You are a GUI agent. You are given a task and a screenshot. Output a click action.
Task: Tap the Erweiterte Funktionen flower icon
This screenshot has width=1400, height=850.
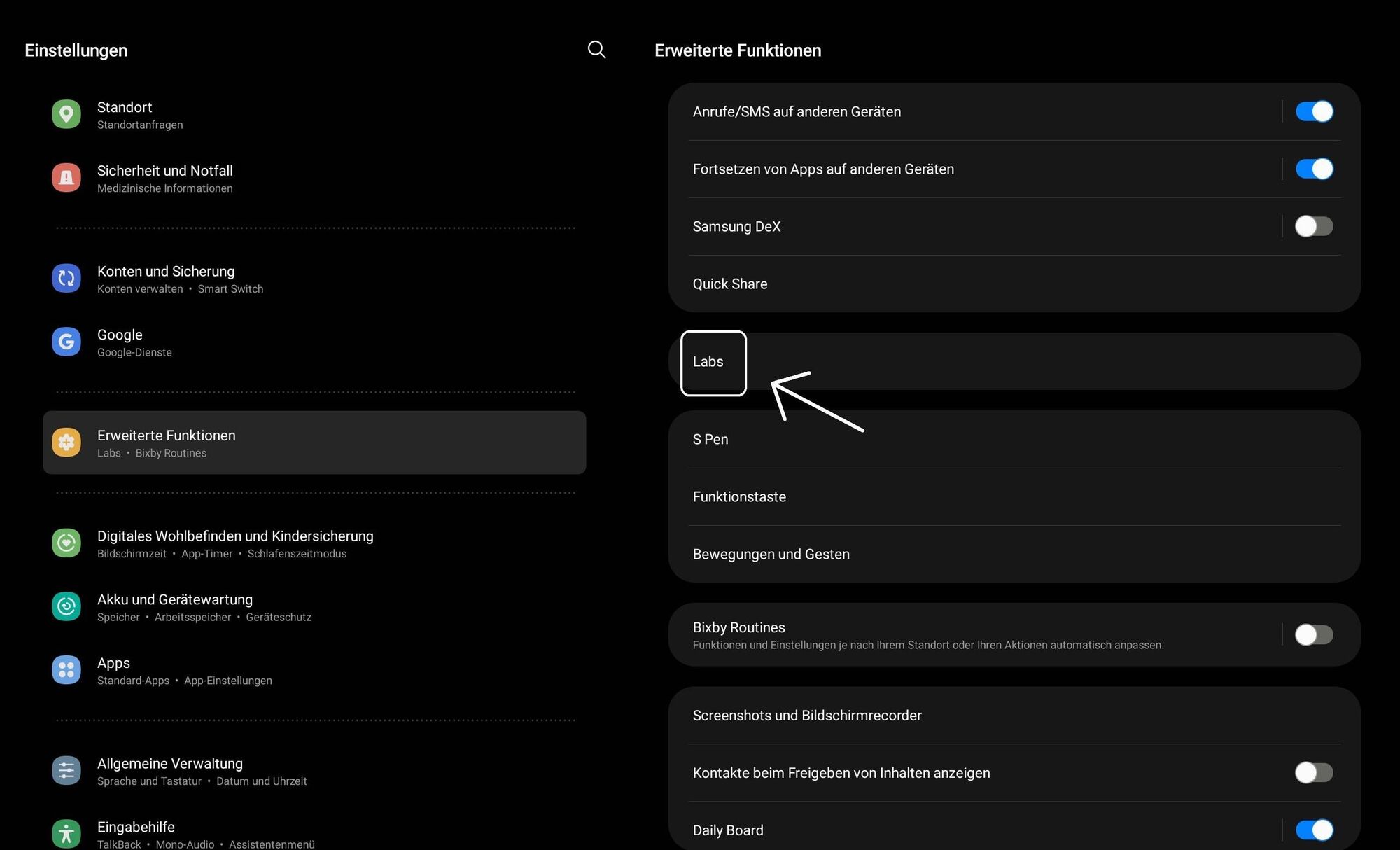tap(66, 443)
